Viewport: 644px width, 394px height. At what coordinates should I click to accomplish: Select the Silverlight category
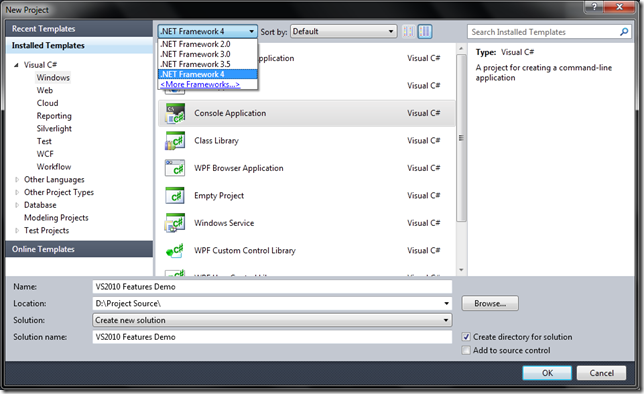coord(54,129)
